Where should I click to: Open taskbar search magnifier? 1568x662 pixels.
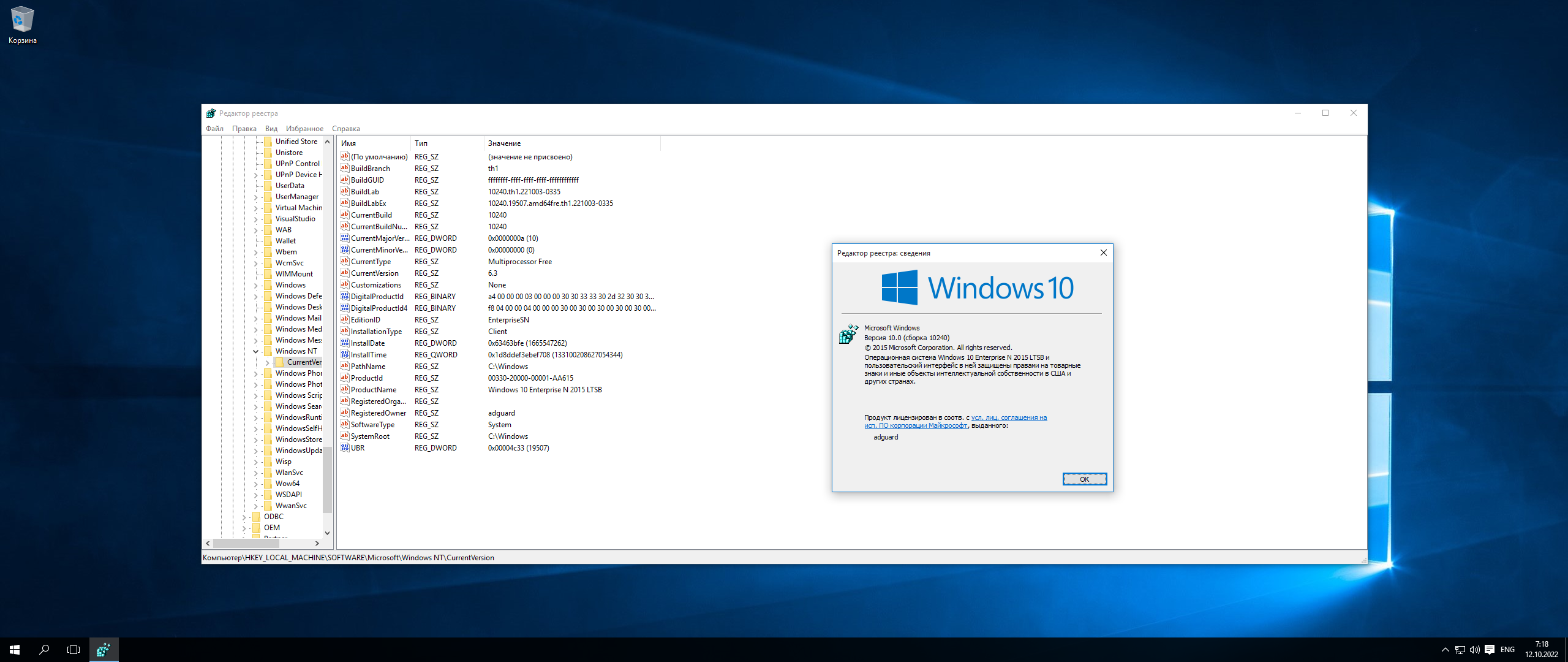click(44, 649)
